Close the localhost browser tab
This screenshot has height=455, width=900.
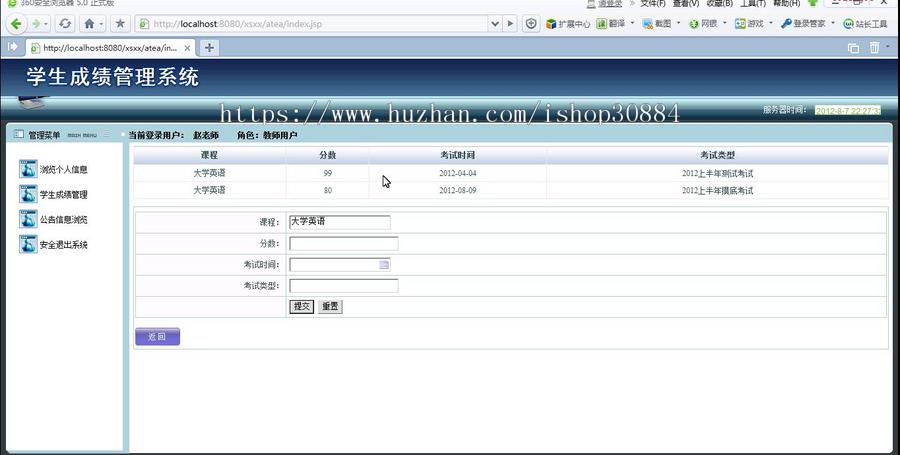click(x=187, y=48)
